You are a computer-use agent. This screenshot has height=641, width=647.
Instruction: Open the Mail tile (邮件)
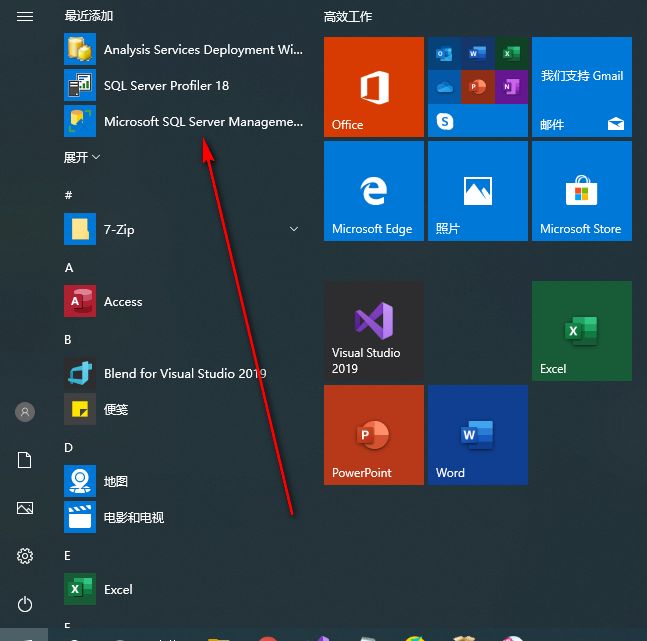tap(582, 87)
